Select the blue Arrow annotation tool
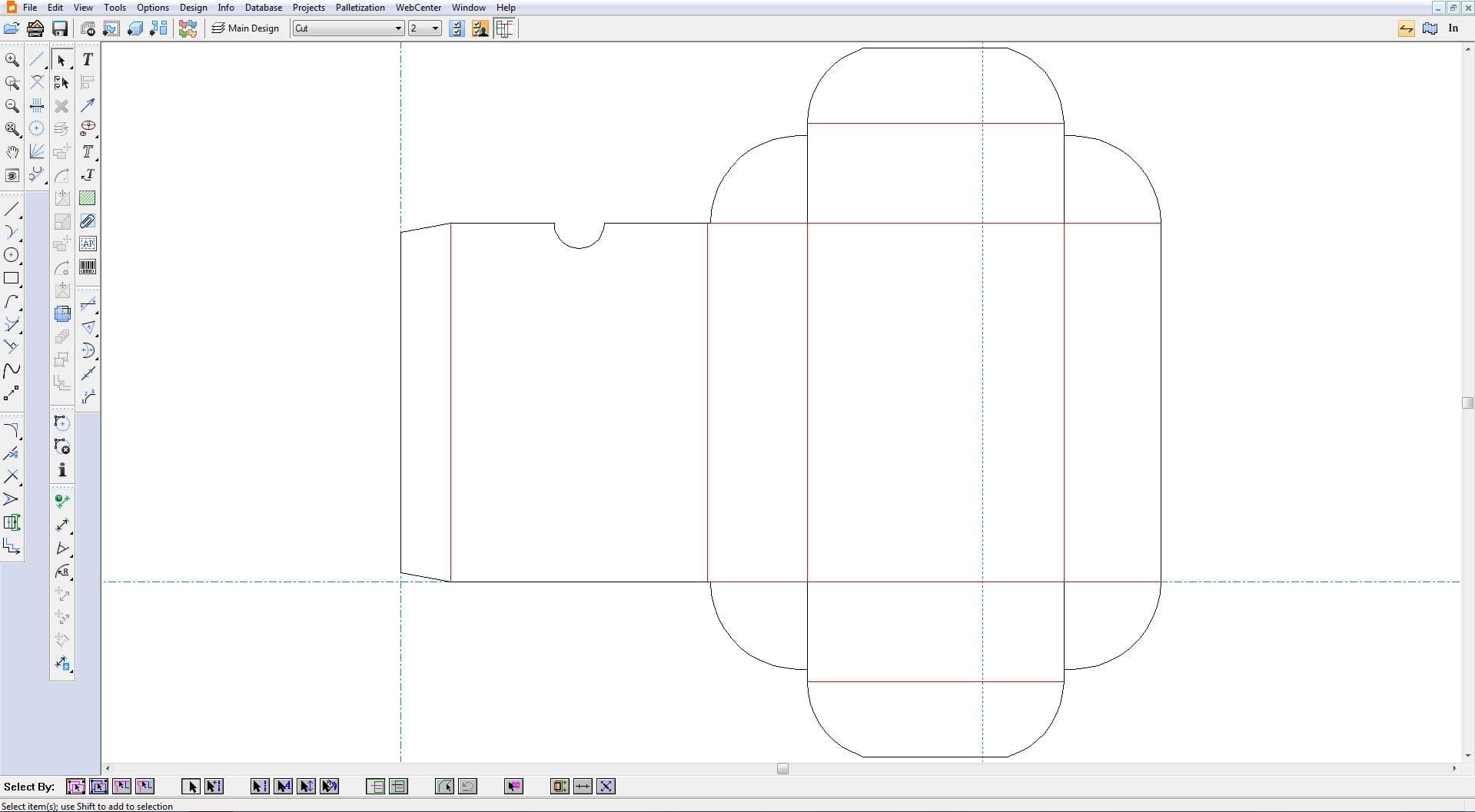This screenshot has width=1475, height=812. click(x=88, y=104)
